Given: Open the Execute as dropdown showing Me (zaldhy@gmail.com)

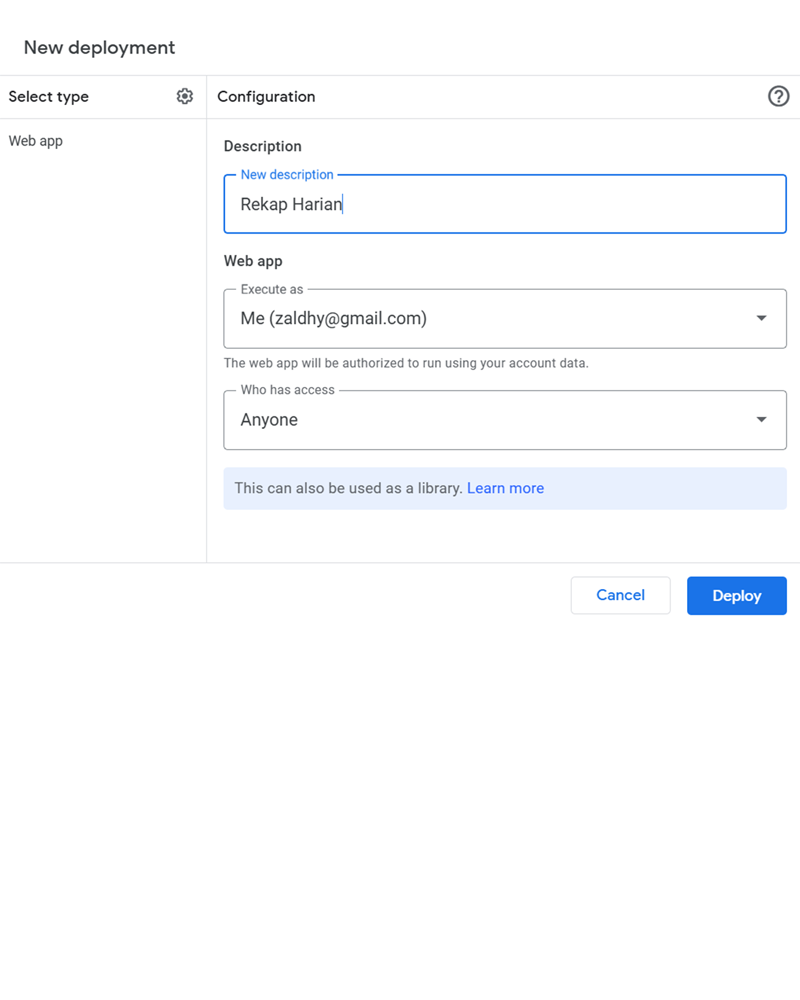Looking at the screenshot, I should pos(505,319).
